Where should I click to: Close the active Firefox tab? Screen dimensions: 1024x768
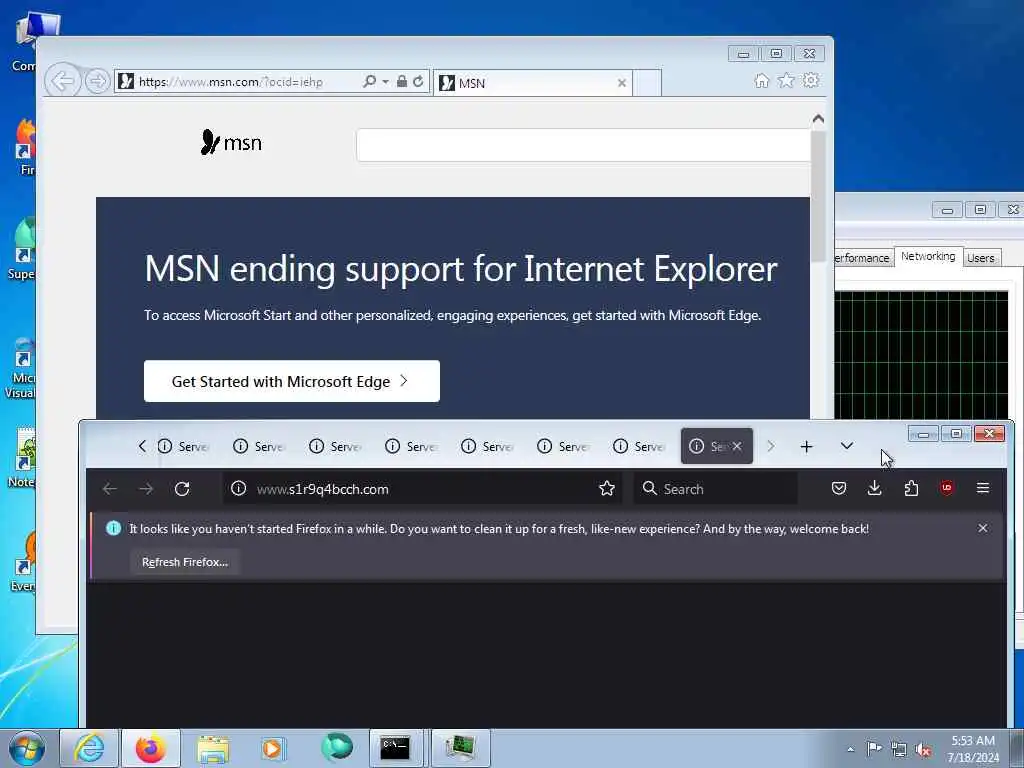click(737, 446)
